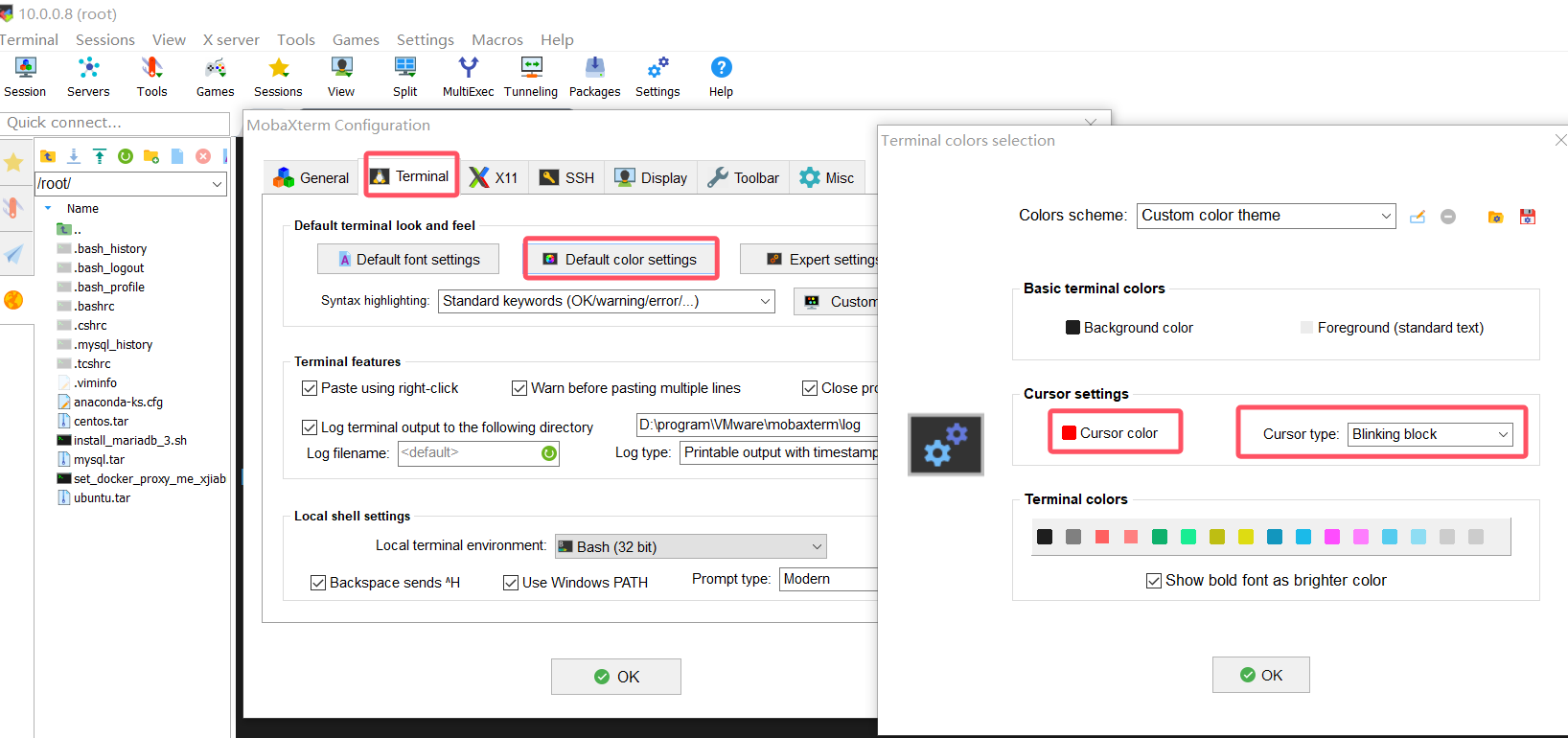
Task: Switch to the Display tab
Action: (x=651, y=177)
